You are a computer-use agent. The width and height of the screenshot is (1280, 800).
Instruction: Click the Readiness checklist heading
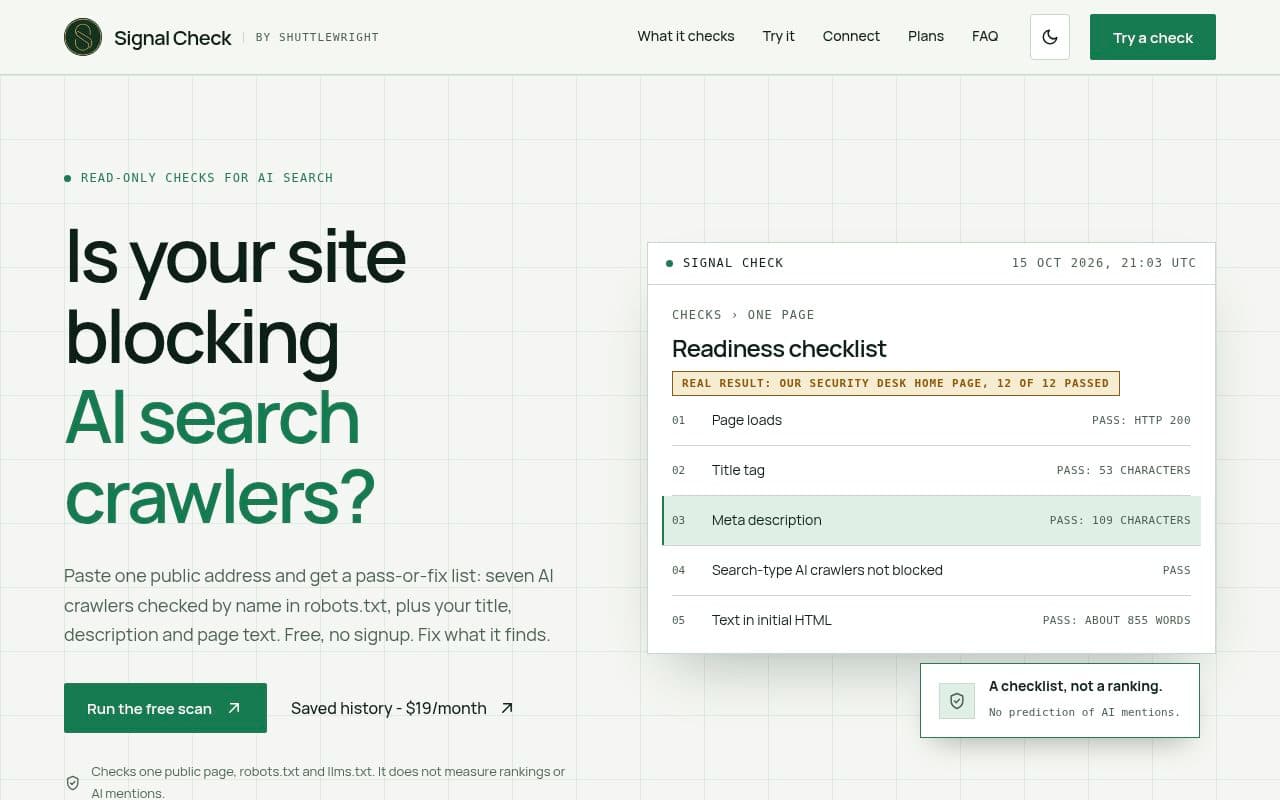click(779, 349)
